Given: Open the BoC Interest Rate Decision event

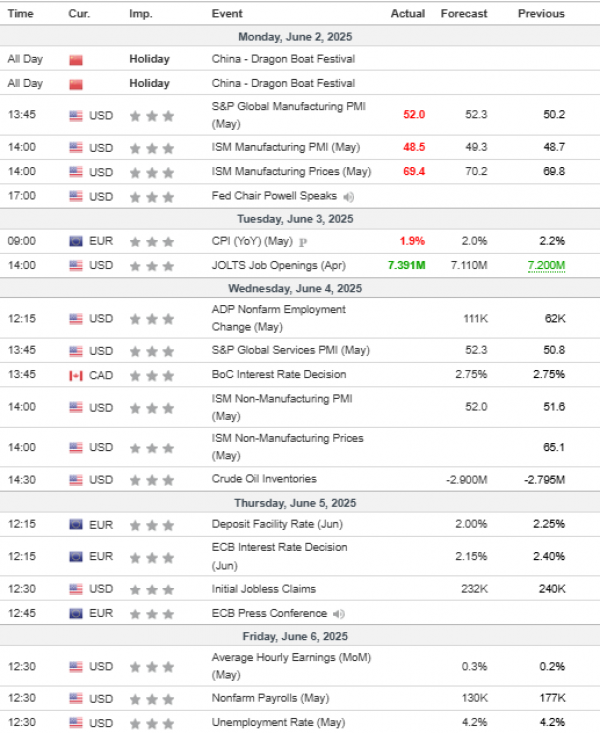Looking at the screenshot, I should [x=279, y=375].
